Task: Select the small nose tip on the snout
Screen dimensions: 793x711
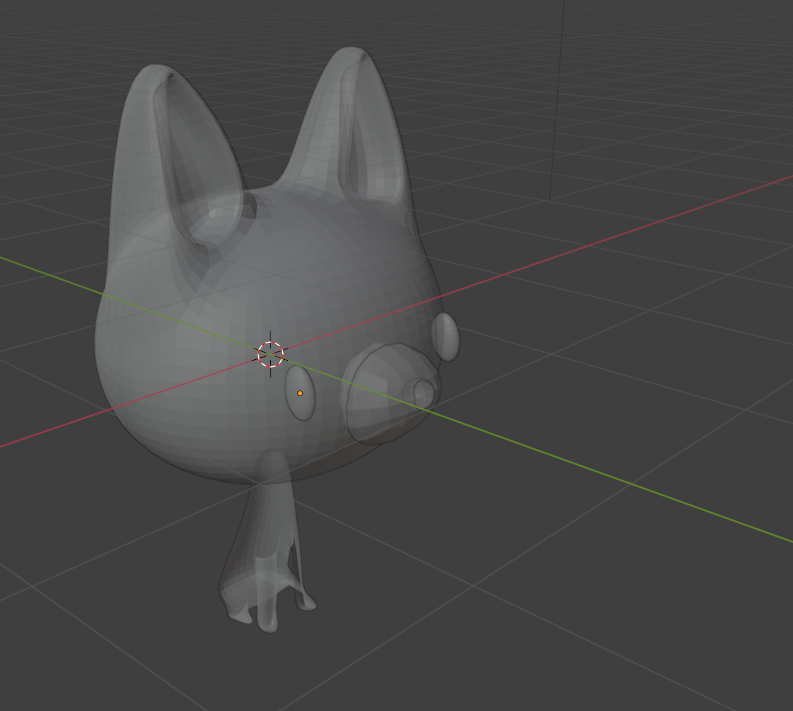Action: coord(423,393)
